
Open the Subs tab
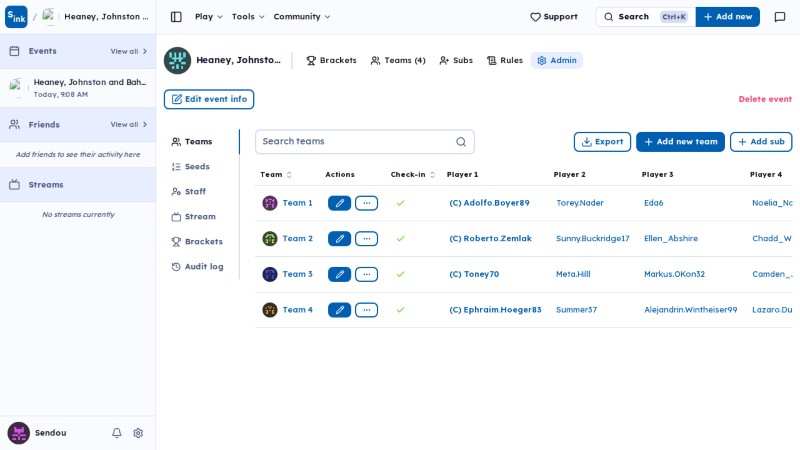(x=456, y=60)
